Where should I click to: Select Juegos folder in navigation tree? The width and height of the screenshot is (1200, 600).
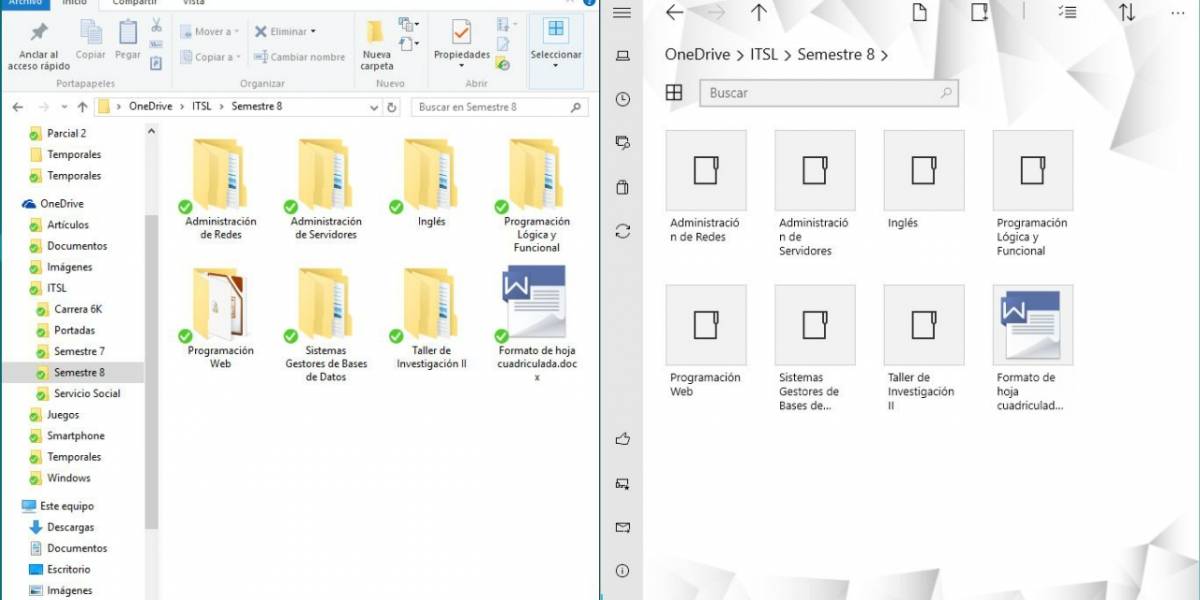click(x=63, y=415)
